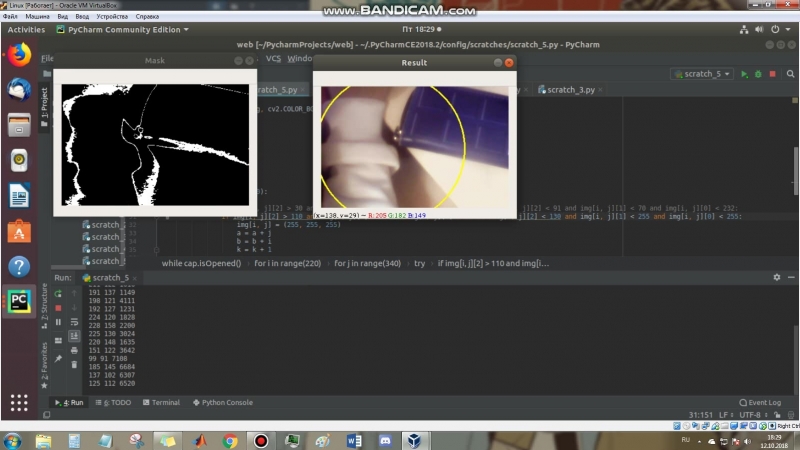Click the editor vertical scrollbar

point(796,173)
